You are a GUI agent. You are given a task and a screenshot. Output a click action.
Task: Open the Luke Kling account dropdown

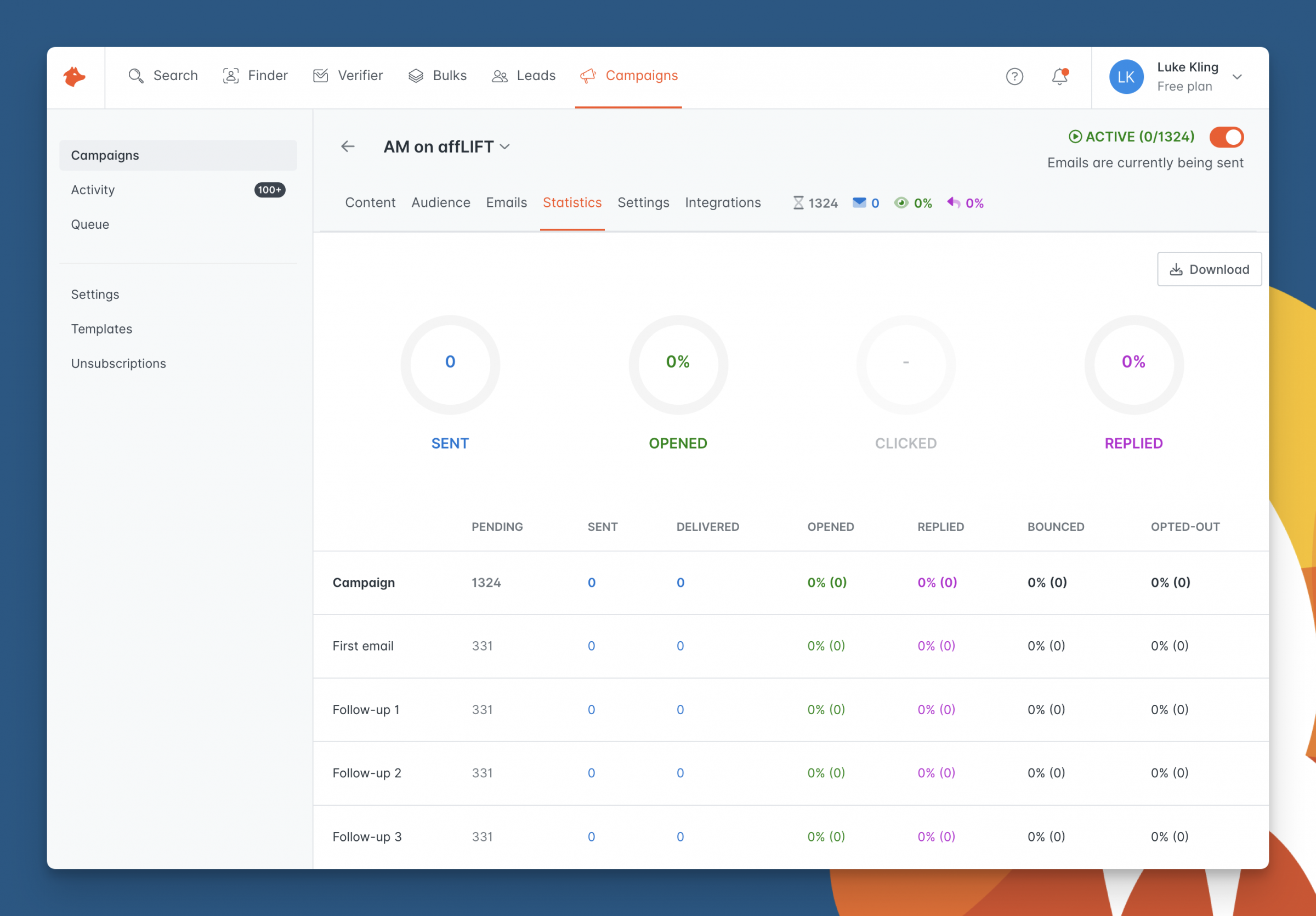(x=1238, y=76)
